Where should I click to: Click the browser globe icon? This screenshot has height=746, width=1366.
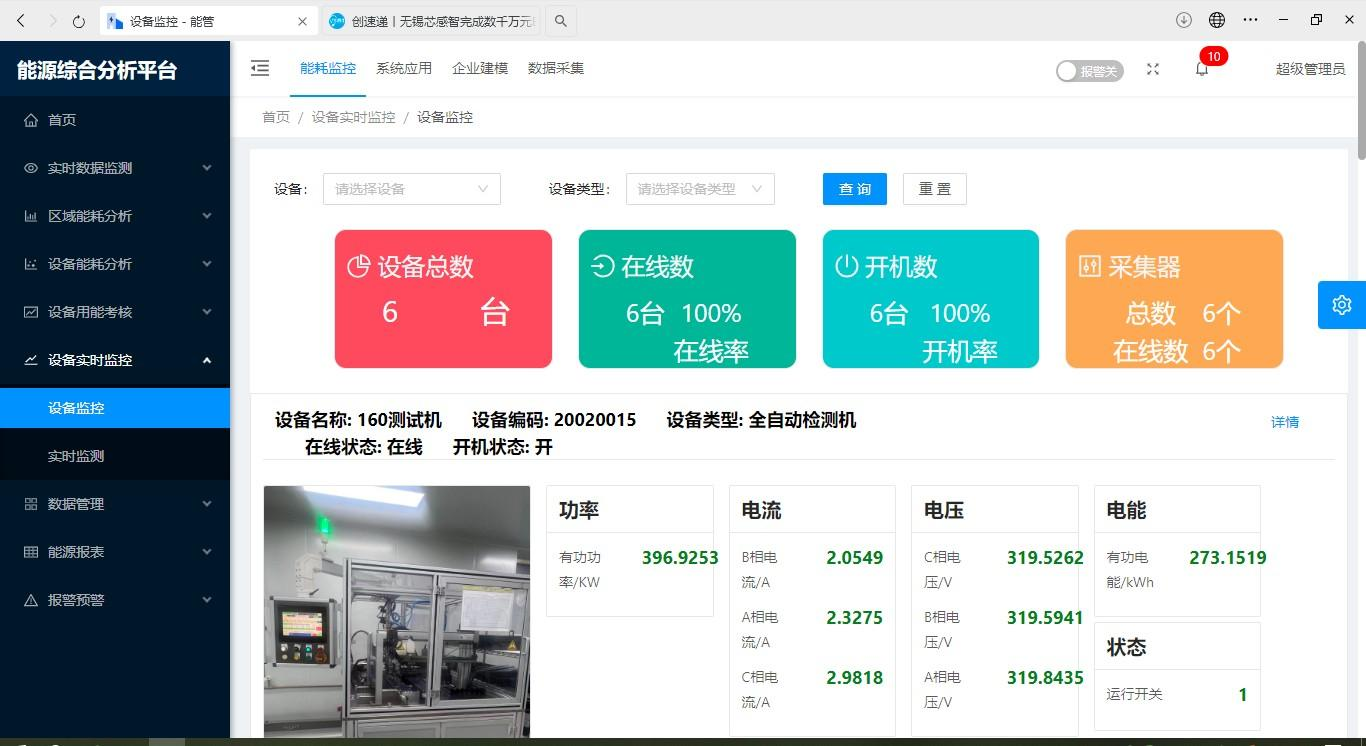click(1217, 20)
